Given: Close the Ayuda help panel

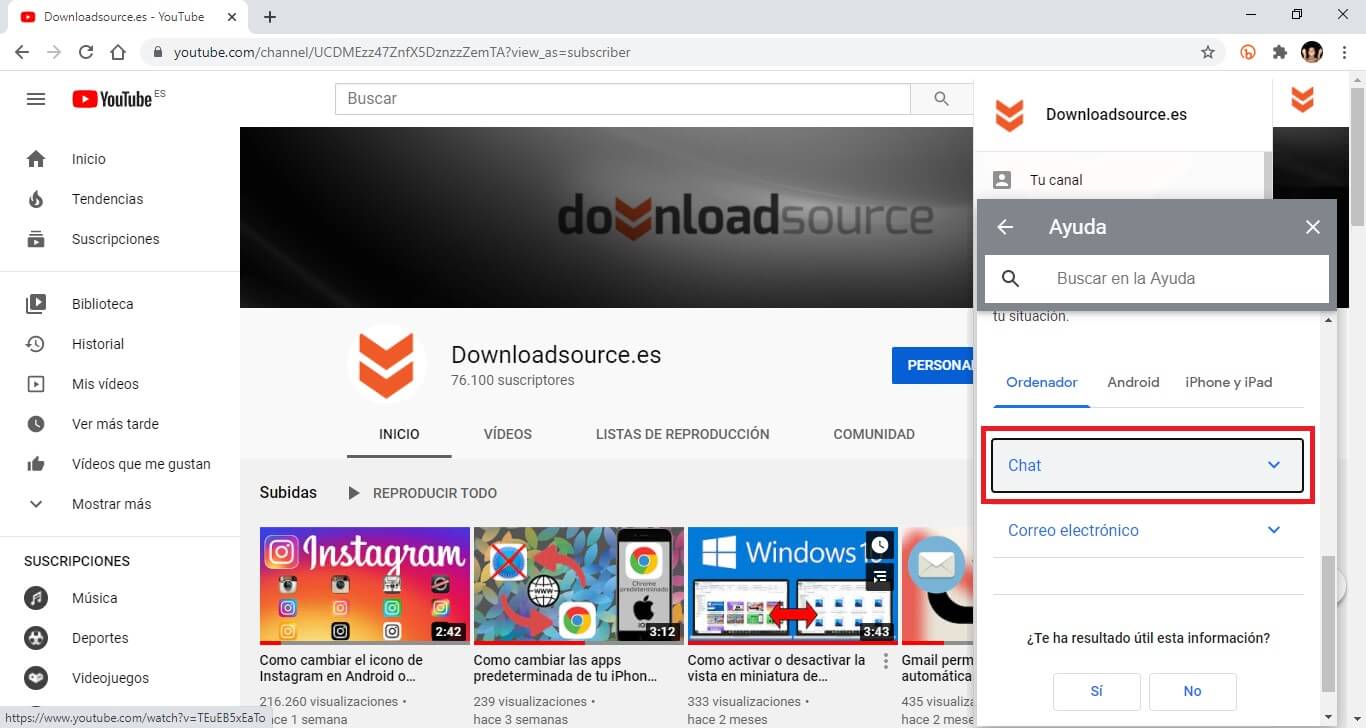Looking at the screenshot, I should [x=1313, y=227].
